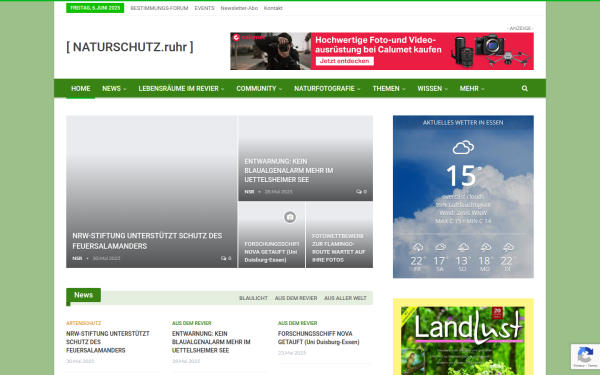Open Newsletter-Abo in the top bar

239,8
